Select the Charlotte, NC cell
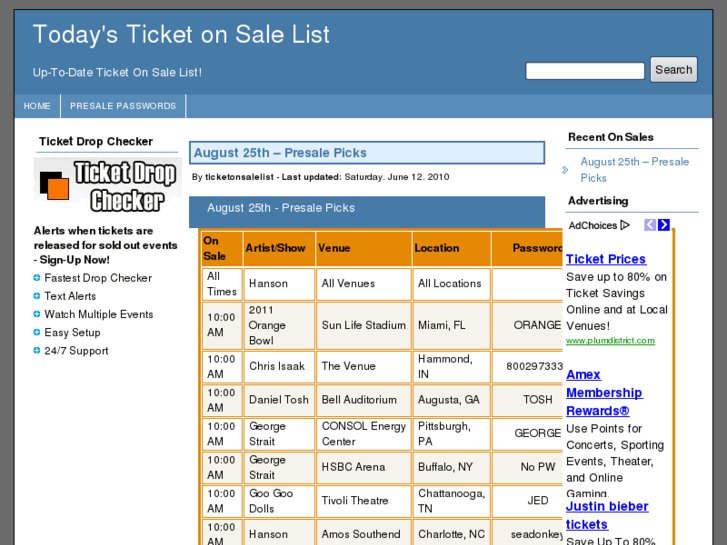727x545 pixels. click(x=452, y=532)
